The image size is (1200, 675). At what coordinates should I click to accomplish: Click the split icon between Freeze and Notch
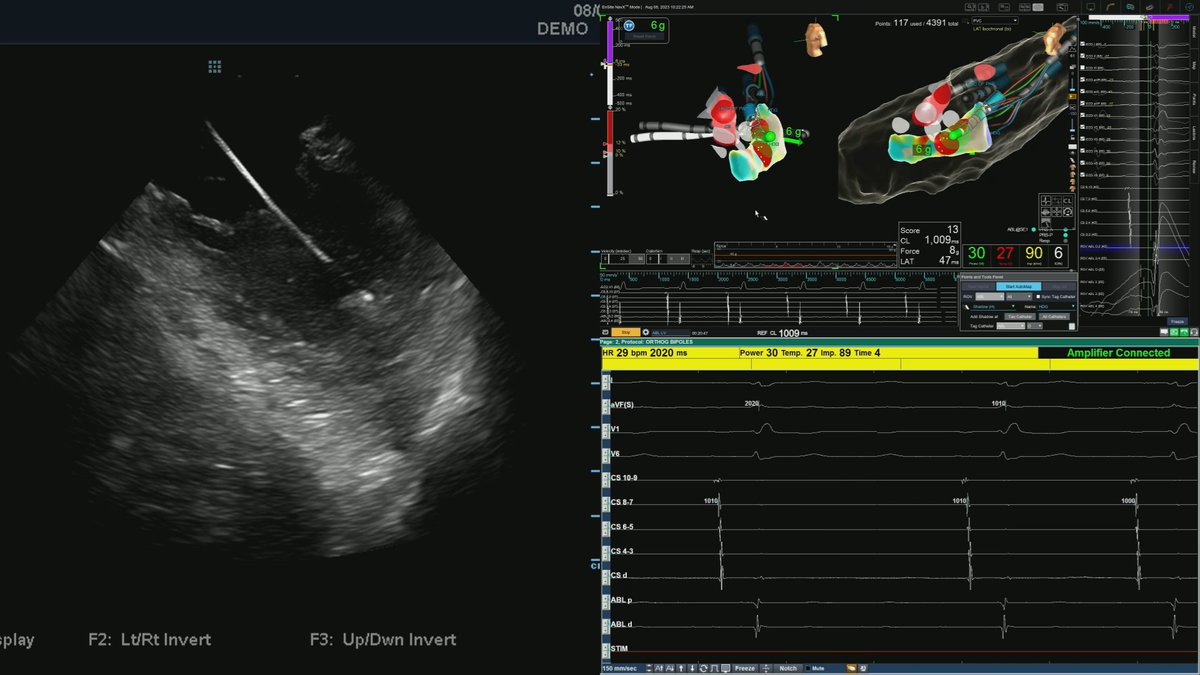tap(766, 668)
